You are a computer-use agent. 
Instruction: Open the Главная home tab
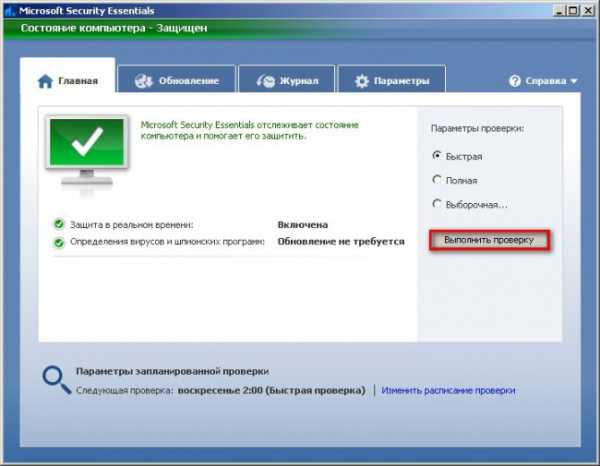(x=67, y=75)
